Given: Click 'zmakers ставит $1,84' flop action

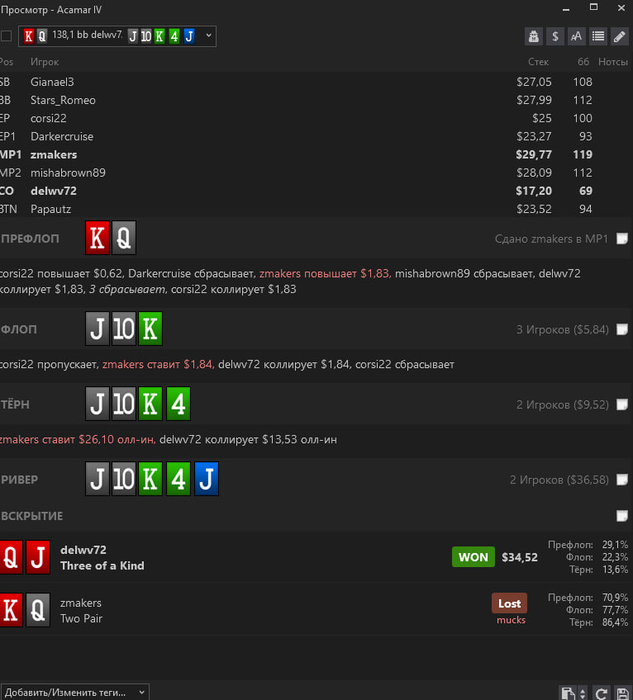Looking at the screenshot, I should tap(158, 364).
